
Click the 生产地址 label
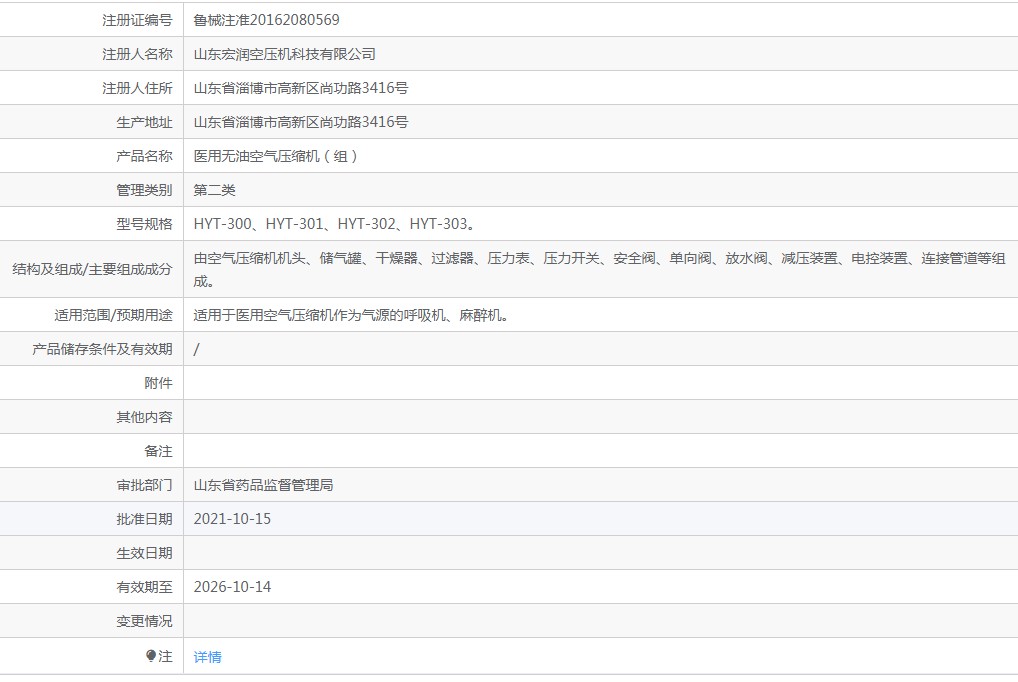coord(144,121)
